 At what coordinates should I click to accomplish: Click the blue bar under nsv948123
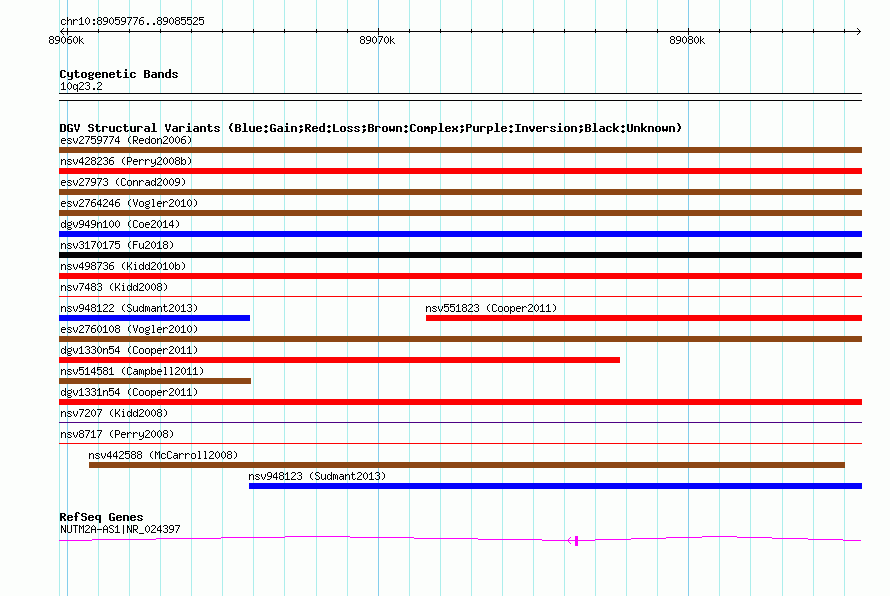click(x=555, y=486)
